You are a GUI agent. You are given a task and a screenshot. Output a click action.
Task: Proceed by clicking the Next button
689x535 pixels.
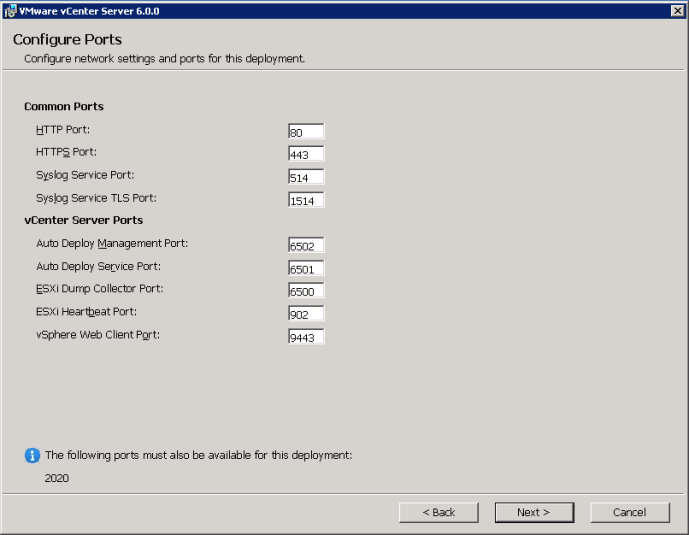(534, 512)
